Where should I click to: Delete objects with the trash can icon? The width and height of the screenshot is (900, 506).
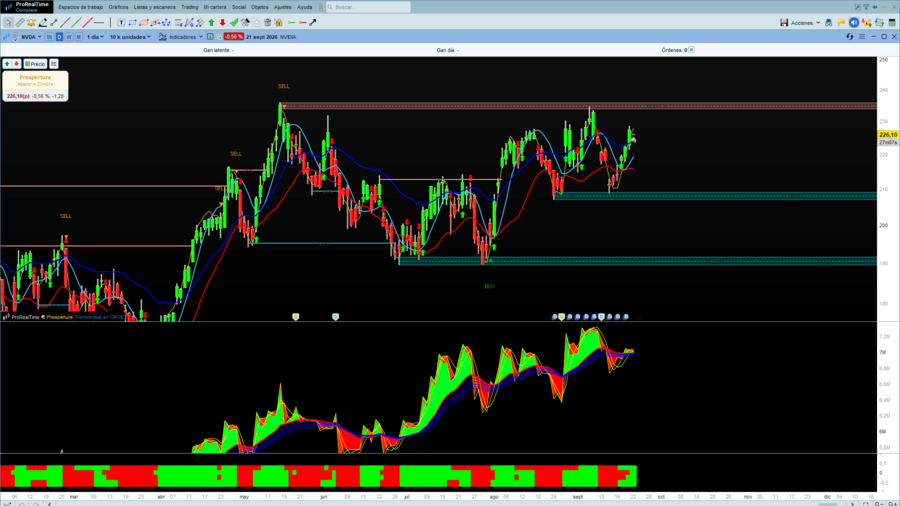click(267, 22)
